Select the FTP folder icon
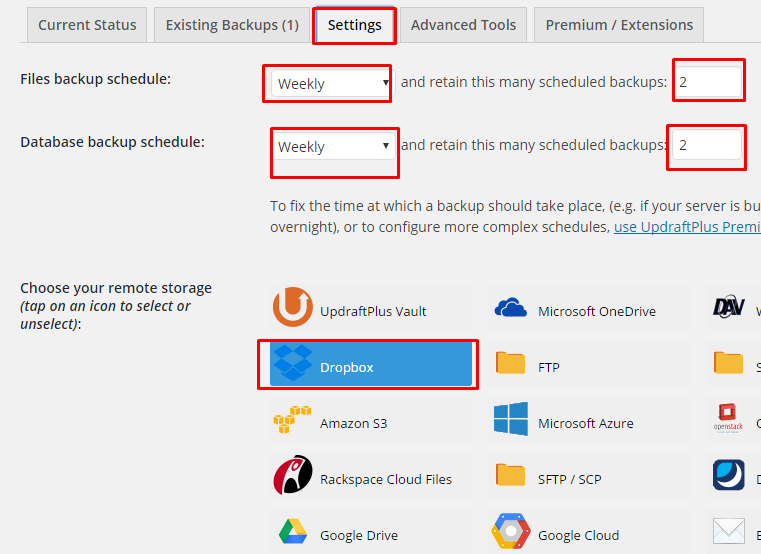This screenshot has height=554, width=761. pos(511,363)
